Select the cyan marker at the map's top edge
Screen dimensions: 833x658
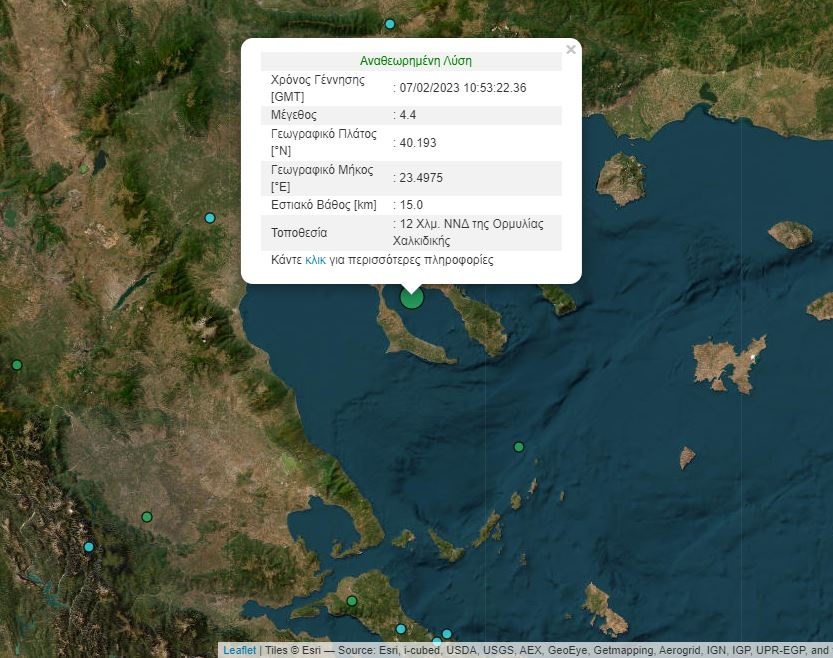click(390, 24)
